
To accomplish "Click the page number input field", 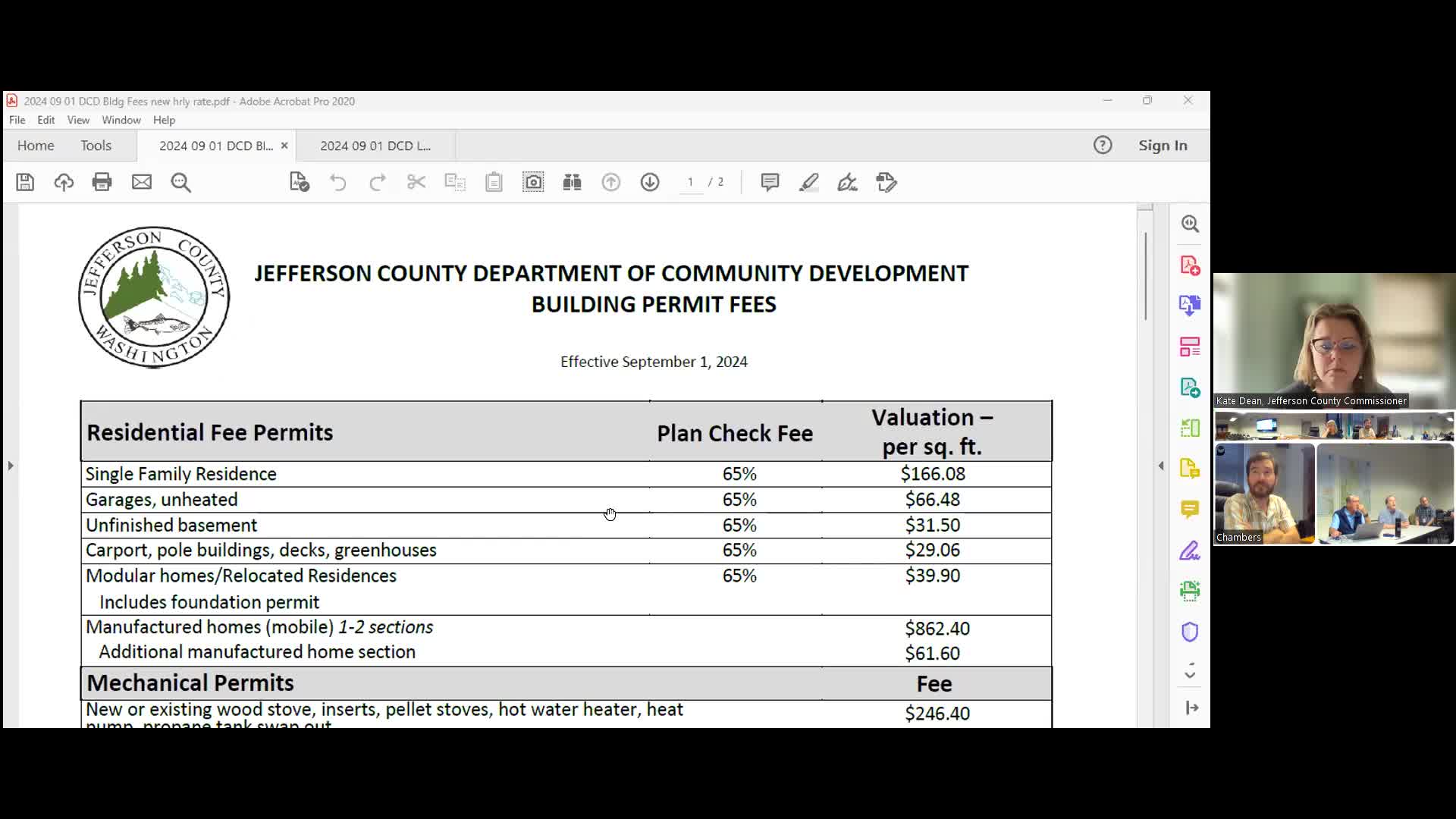I will click(x=690, y=182).
